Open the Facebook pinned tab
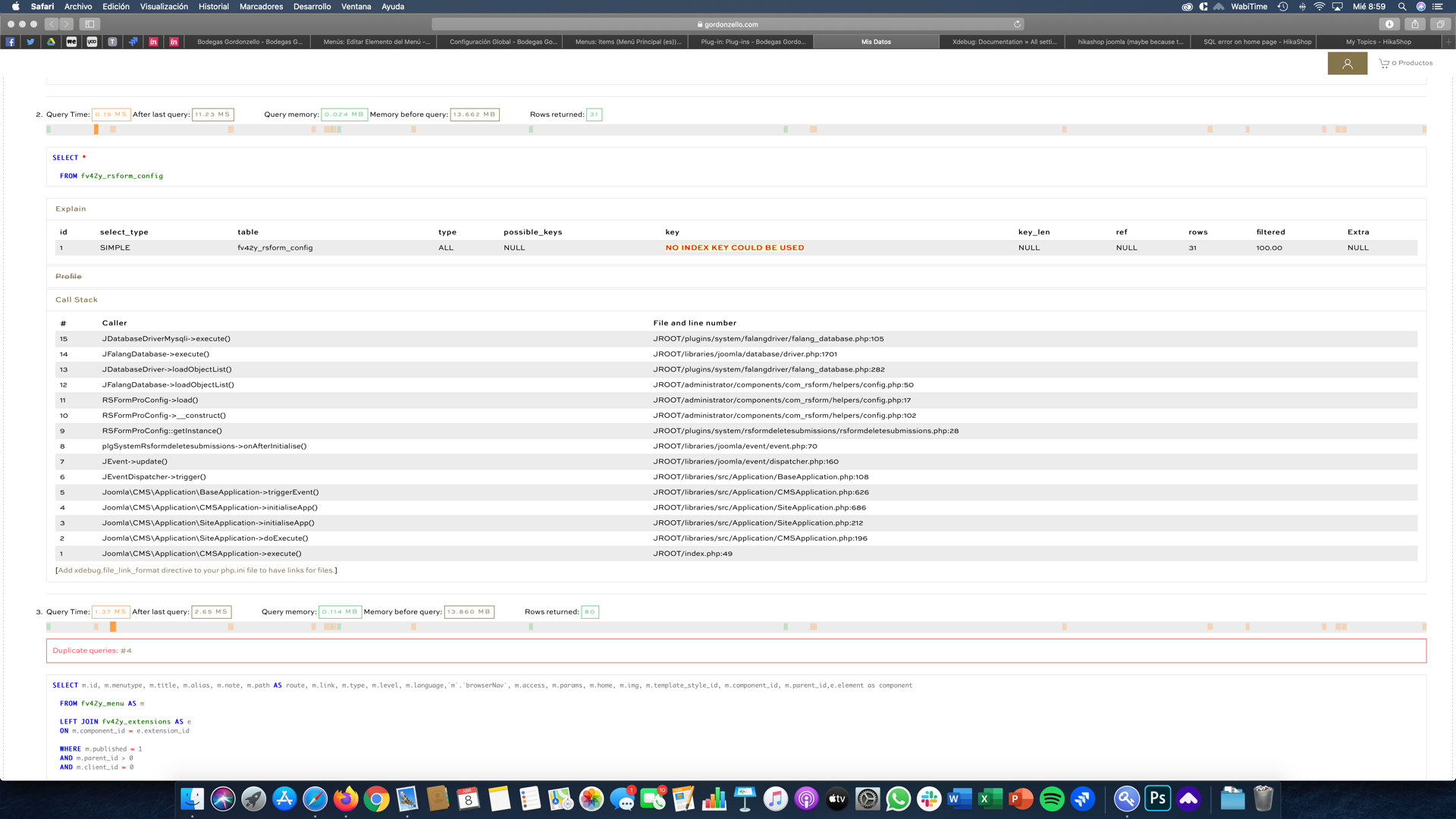 [11, 42]
